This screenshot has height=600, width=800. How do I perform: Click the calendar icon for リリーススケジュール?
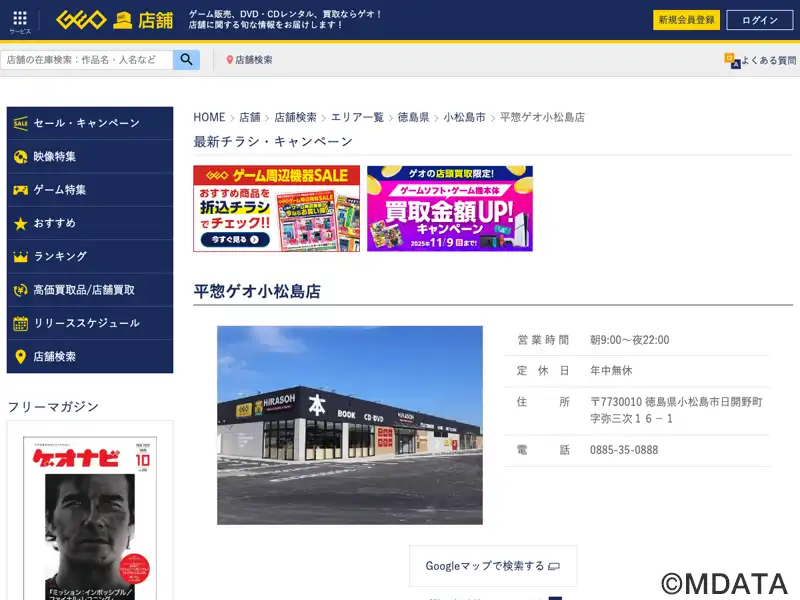(20, 323)
